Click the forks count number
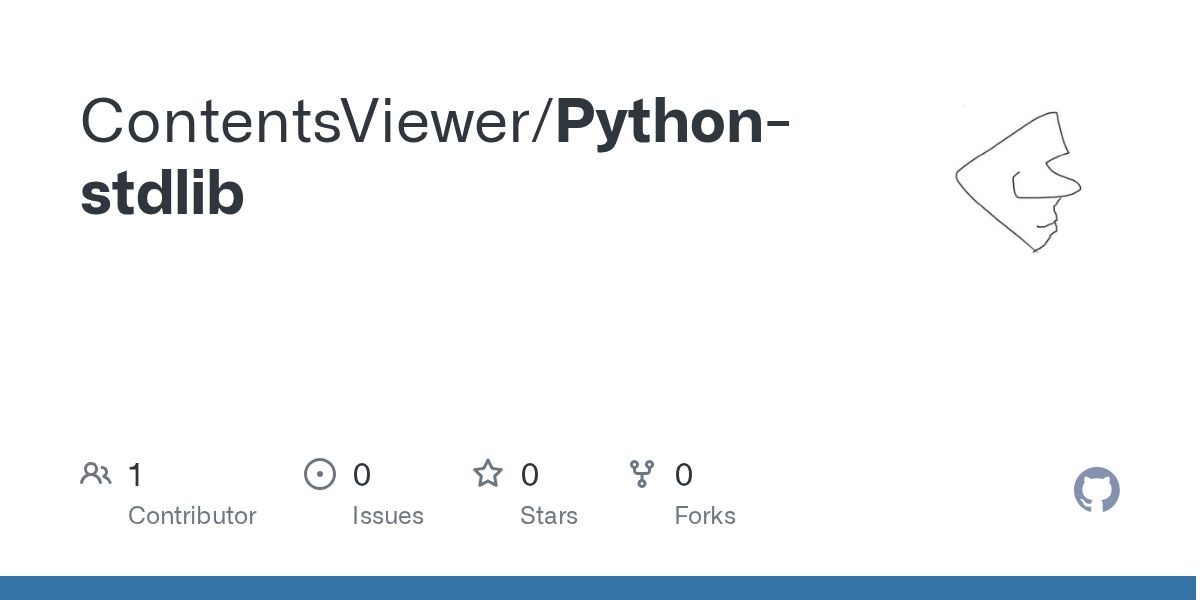 [684, 475]
